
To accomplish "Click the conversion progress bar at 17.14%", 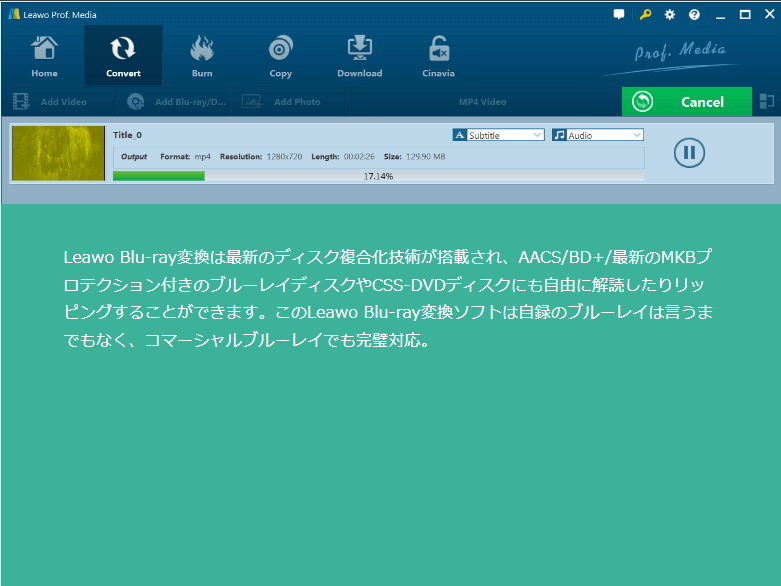I will pyautogui.click(x=378, y=176).
